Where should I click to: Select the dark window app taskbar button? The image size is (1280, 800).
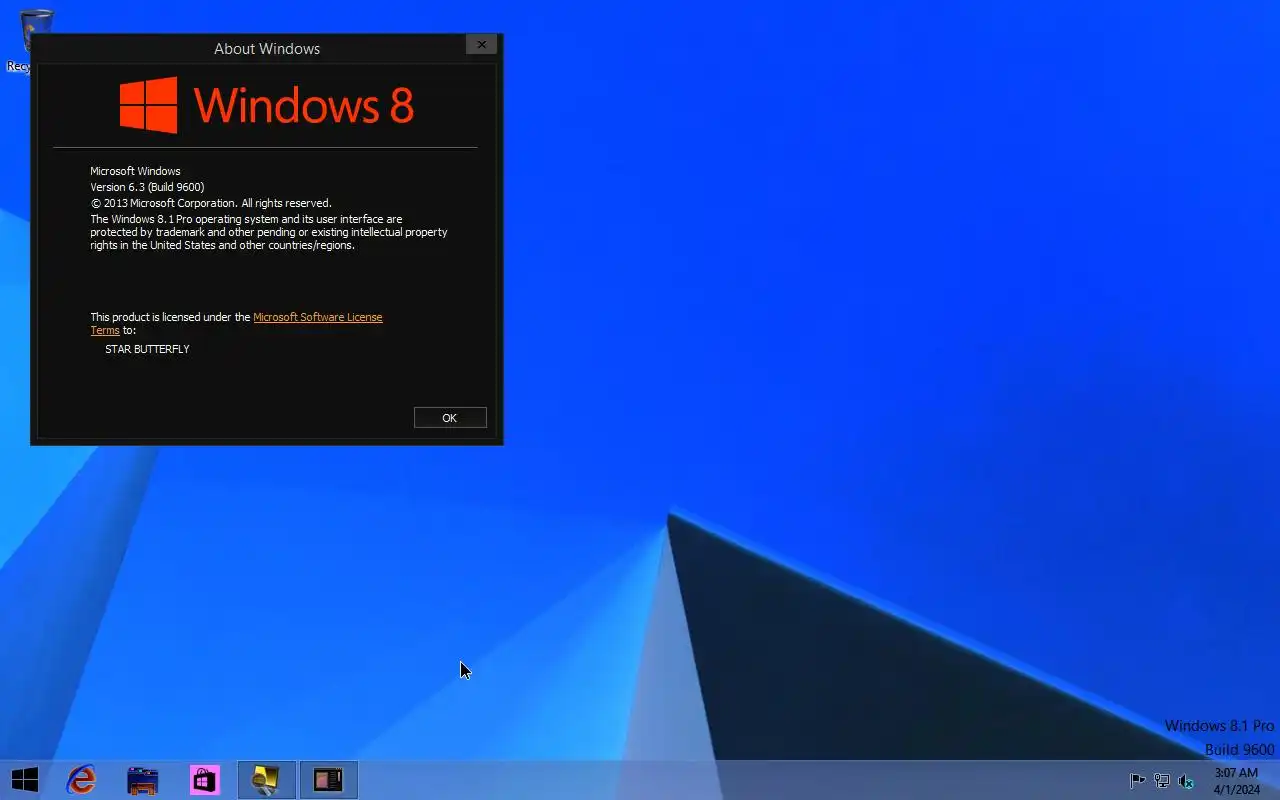click(328, 780)
